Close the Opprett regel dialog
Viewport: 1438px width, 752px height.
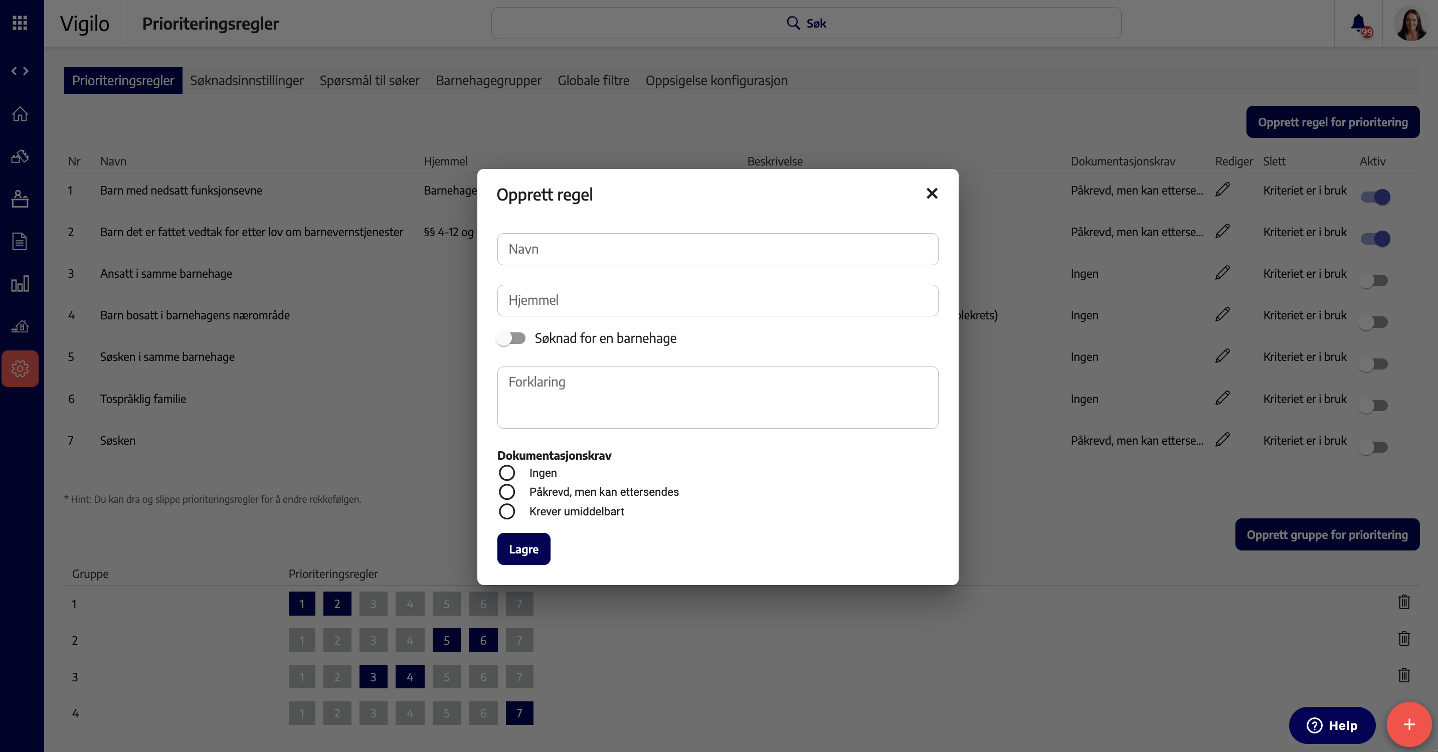[x=932, y=194]
